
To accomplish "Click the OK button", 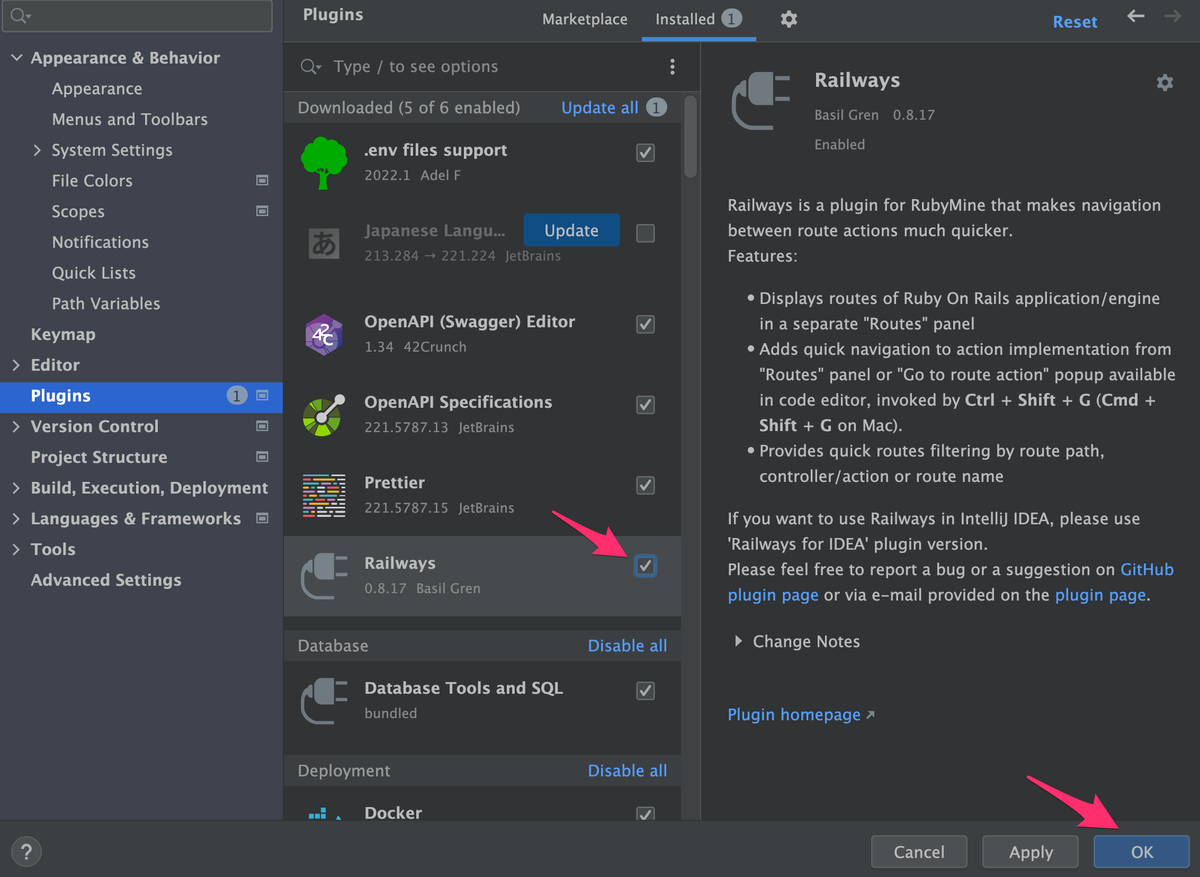I will pos(1142,852).
